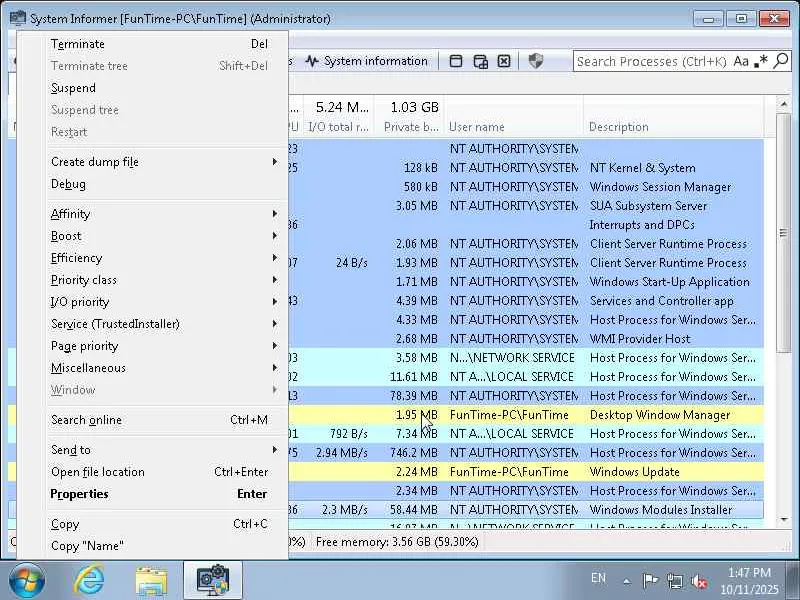This screenshot has height=600, width=800.
Task: Click the scrollbar down arrow
Action: (783, 520)
